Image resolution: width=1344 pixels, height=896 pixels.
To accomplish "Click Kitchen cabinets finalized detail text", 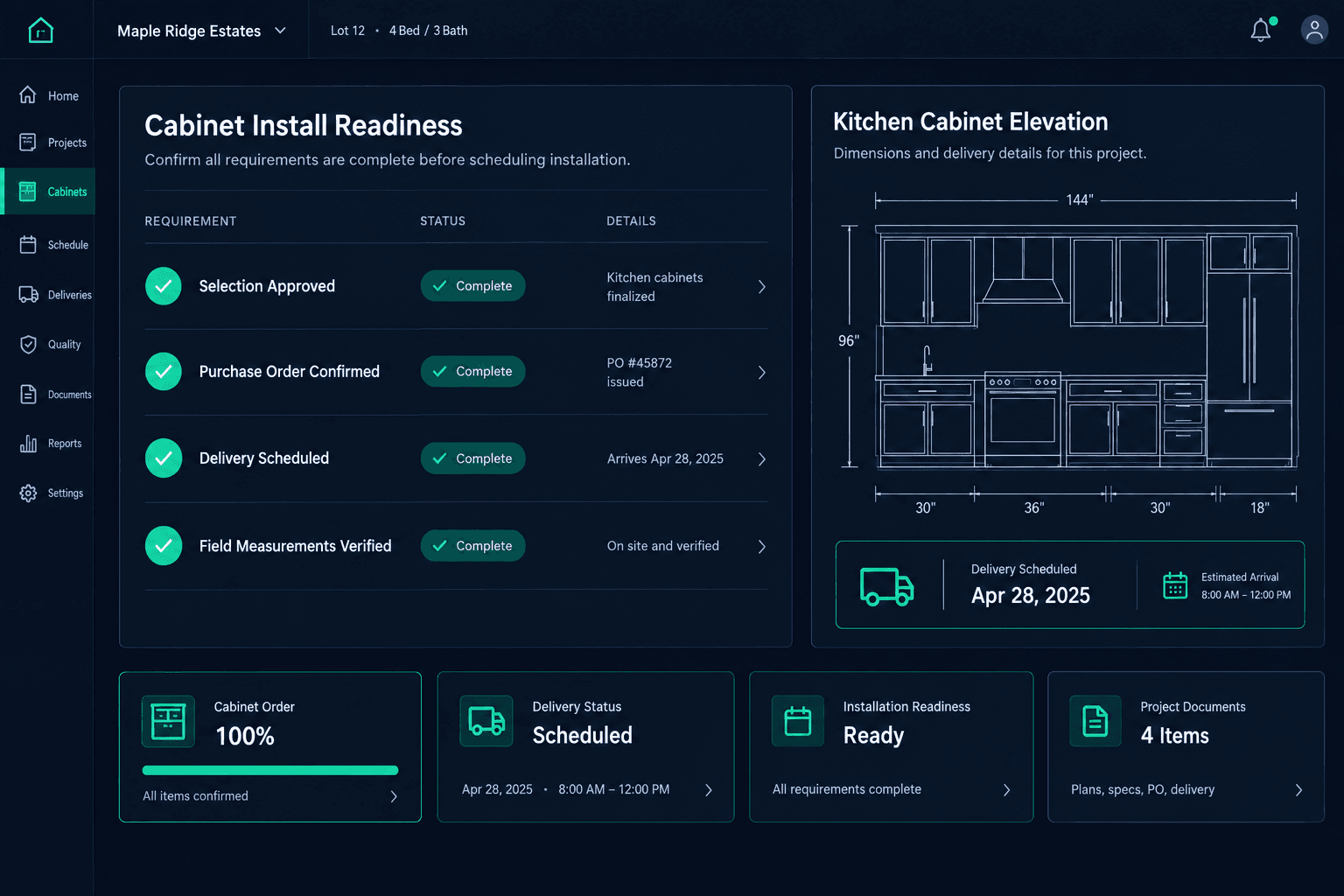I will pos(654,287).
